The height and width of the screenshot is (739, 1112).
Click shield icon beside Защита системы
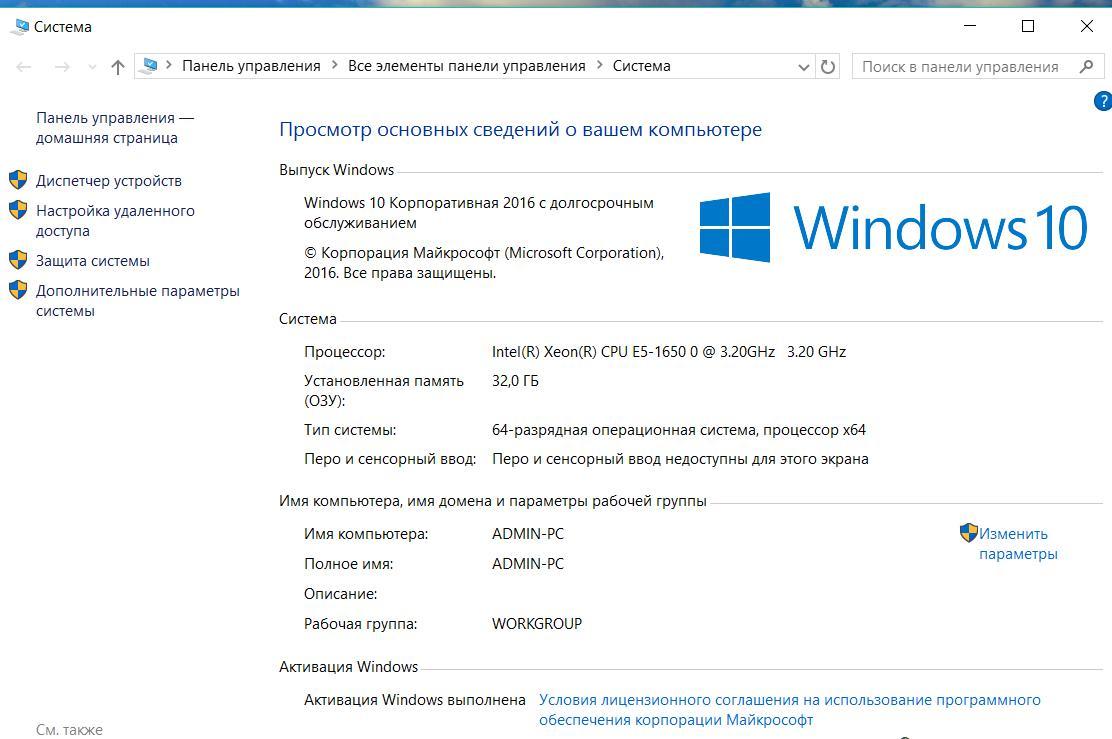(x=18, y=260)
